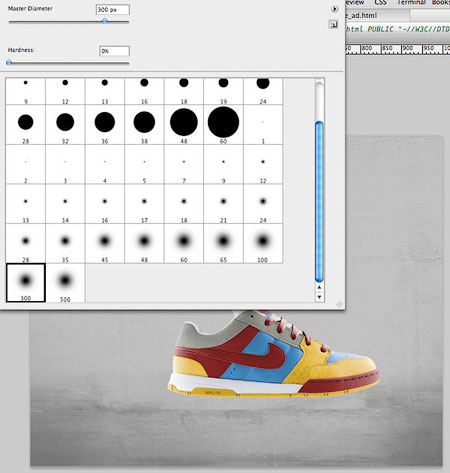Open the brush picker flyout menu arrow

pyautogui.click(x=334, y=9)
